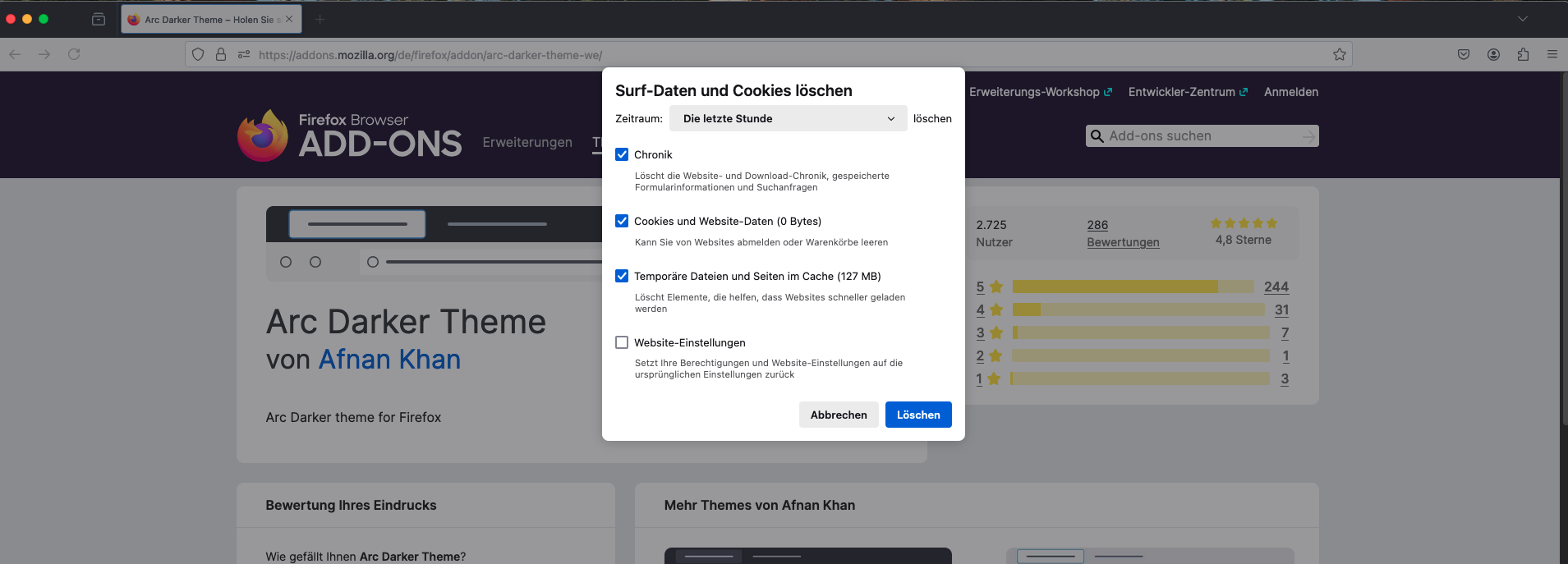Click the 7 three-star reviews count
Image resolution: width=1568 pixels, height=564 pixels.
point(1285,332)
